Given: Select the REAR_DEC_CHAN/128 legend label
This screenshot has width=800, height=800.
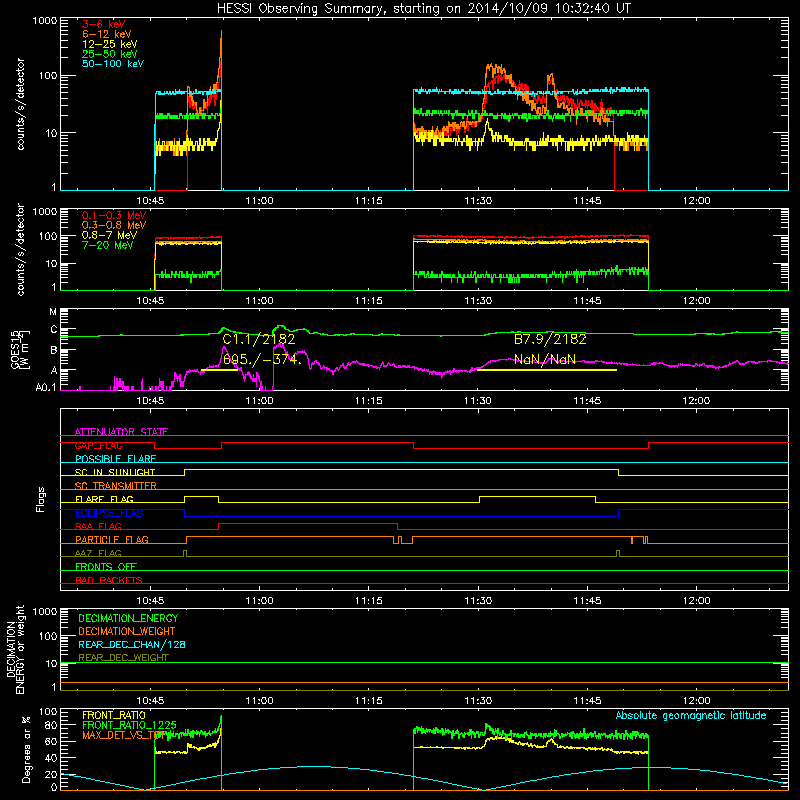Looking at the screenshot, I should 132,644.
